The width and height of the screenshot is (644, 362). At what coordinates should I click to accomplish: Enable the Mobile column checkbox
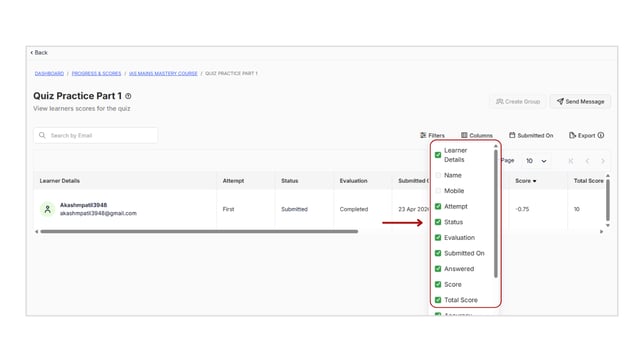(438, 191)
